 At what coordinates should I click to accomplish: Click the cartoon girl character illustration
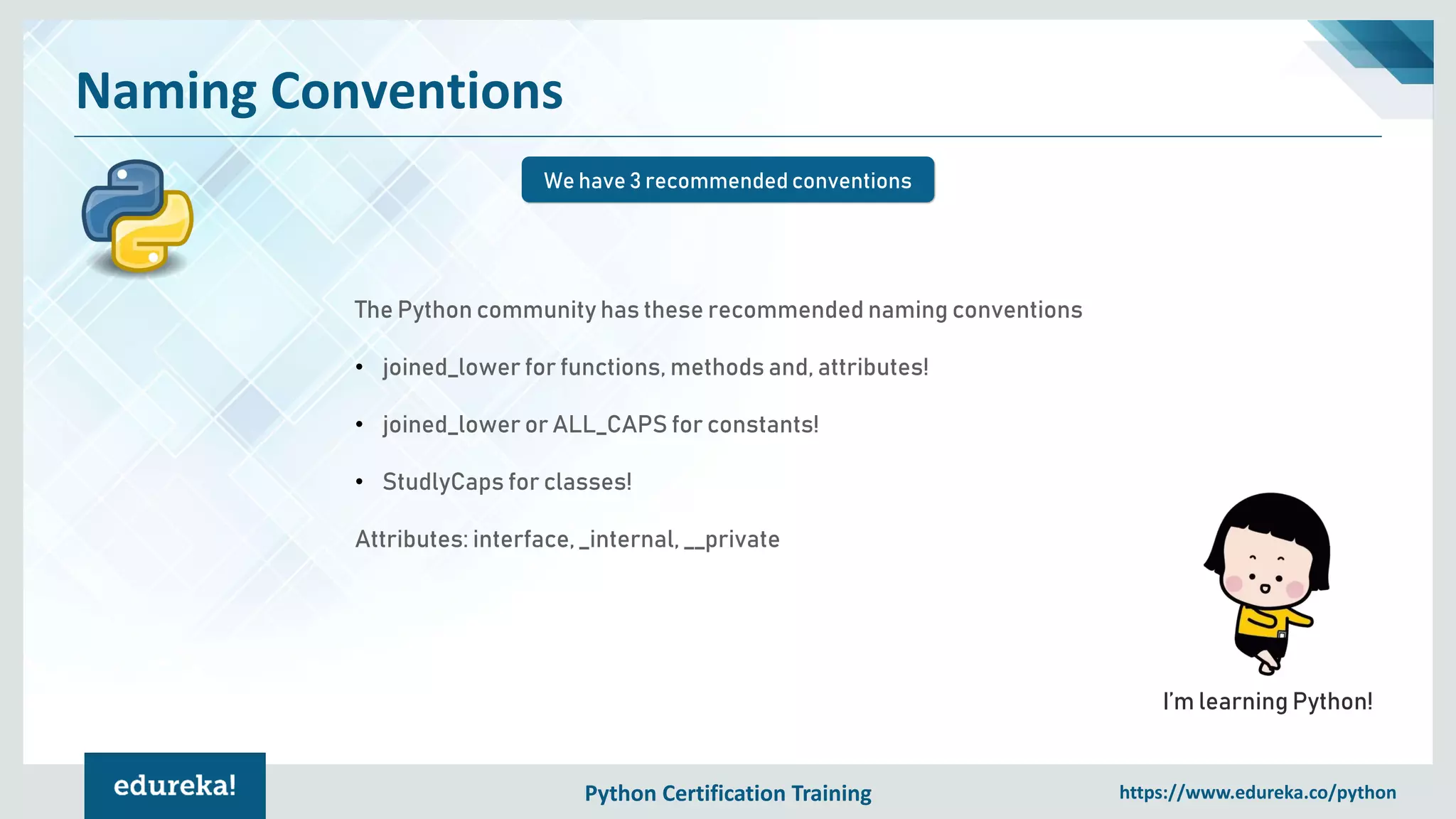click(1266, 583)
